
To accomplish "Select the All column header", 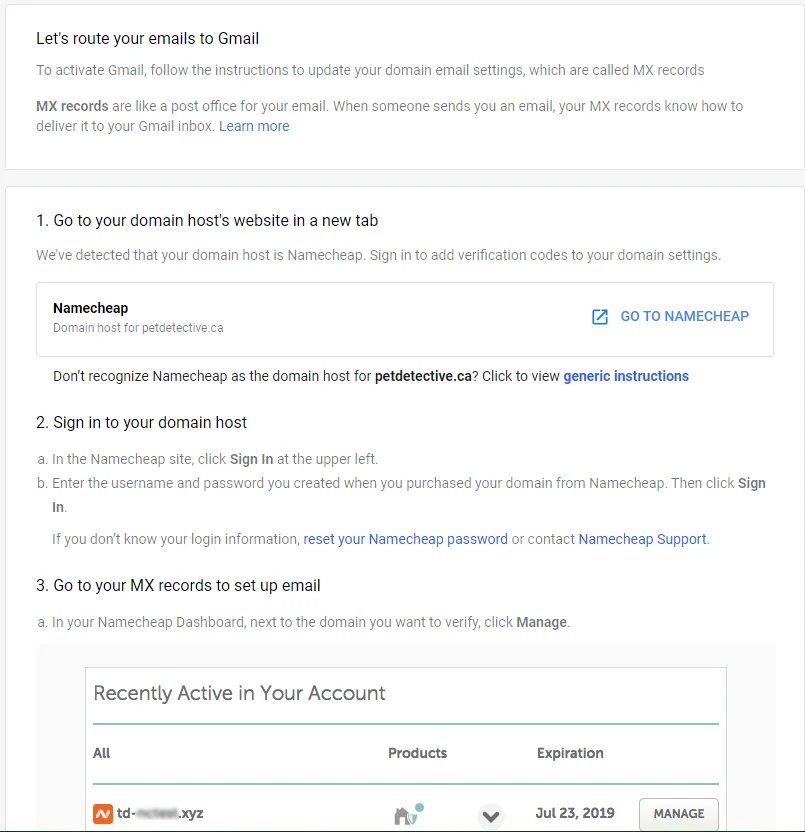I will (x=102, y=753).
